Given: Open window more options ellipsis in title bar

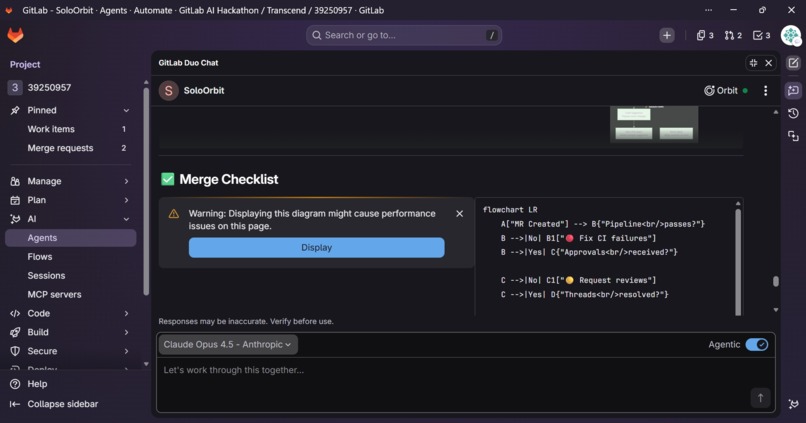Looking at the screenshot, I should click(x=708, y=10).
